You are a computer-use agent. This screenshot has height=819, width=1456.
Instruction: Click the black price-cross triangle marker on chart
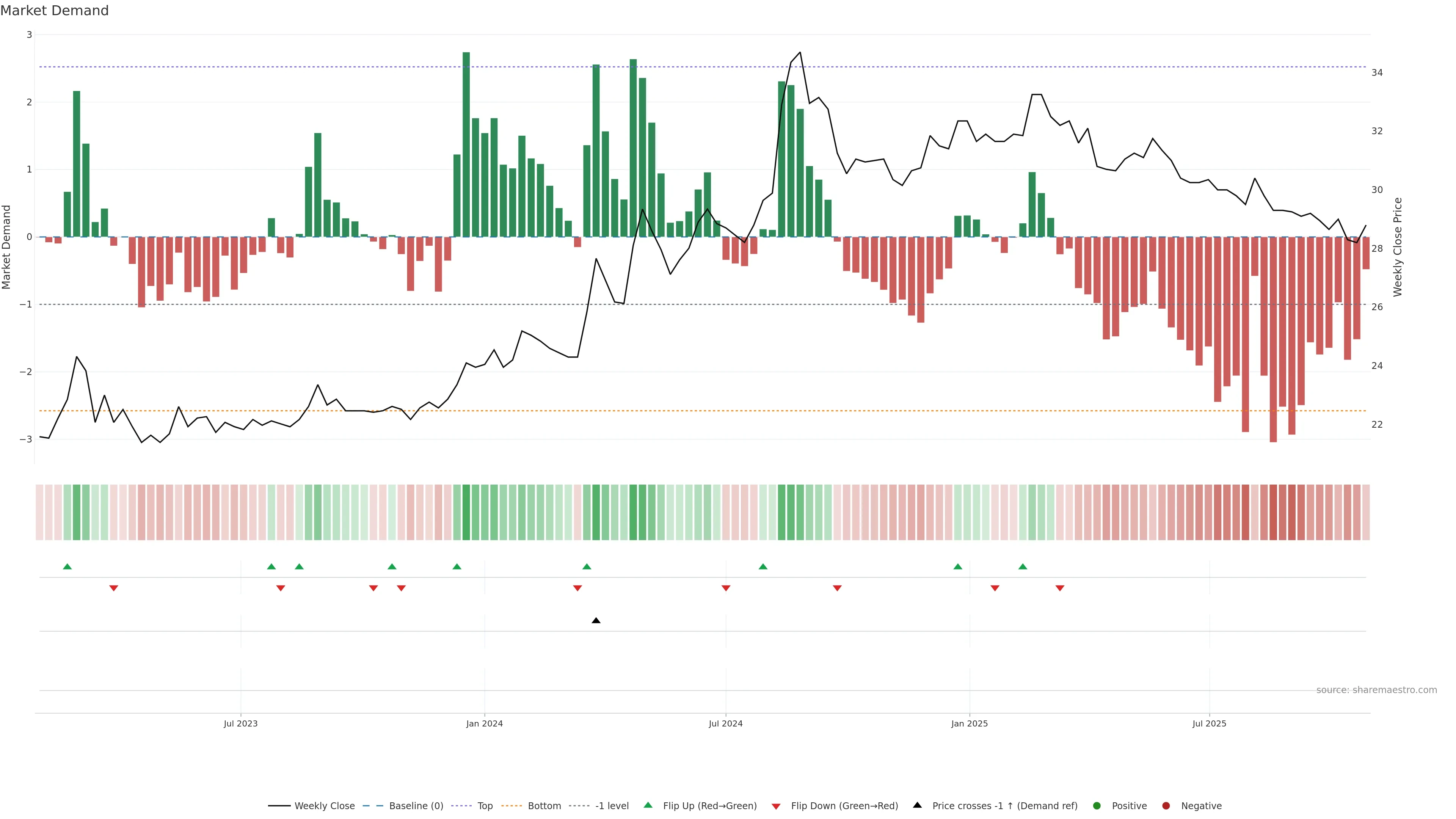[596, 621]
